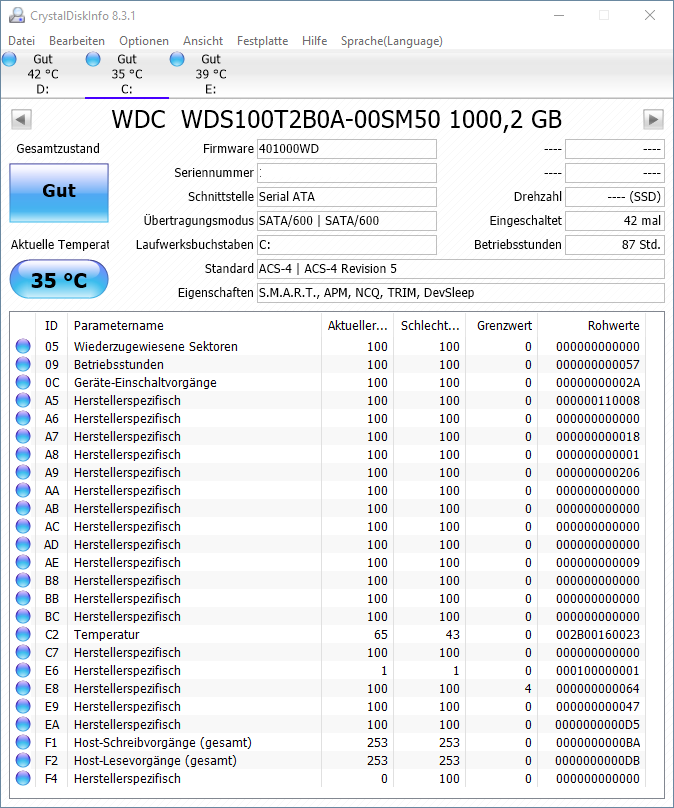Click status orb of row E6
Image resolution: width=674 pixels, height=808 pixels.
(23, 670)
